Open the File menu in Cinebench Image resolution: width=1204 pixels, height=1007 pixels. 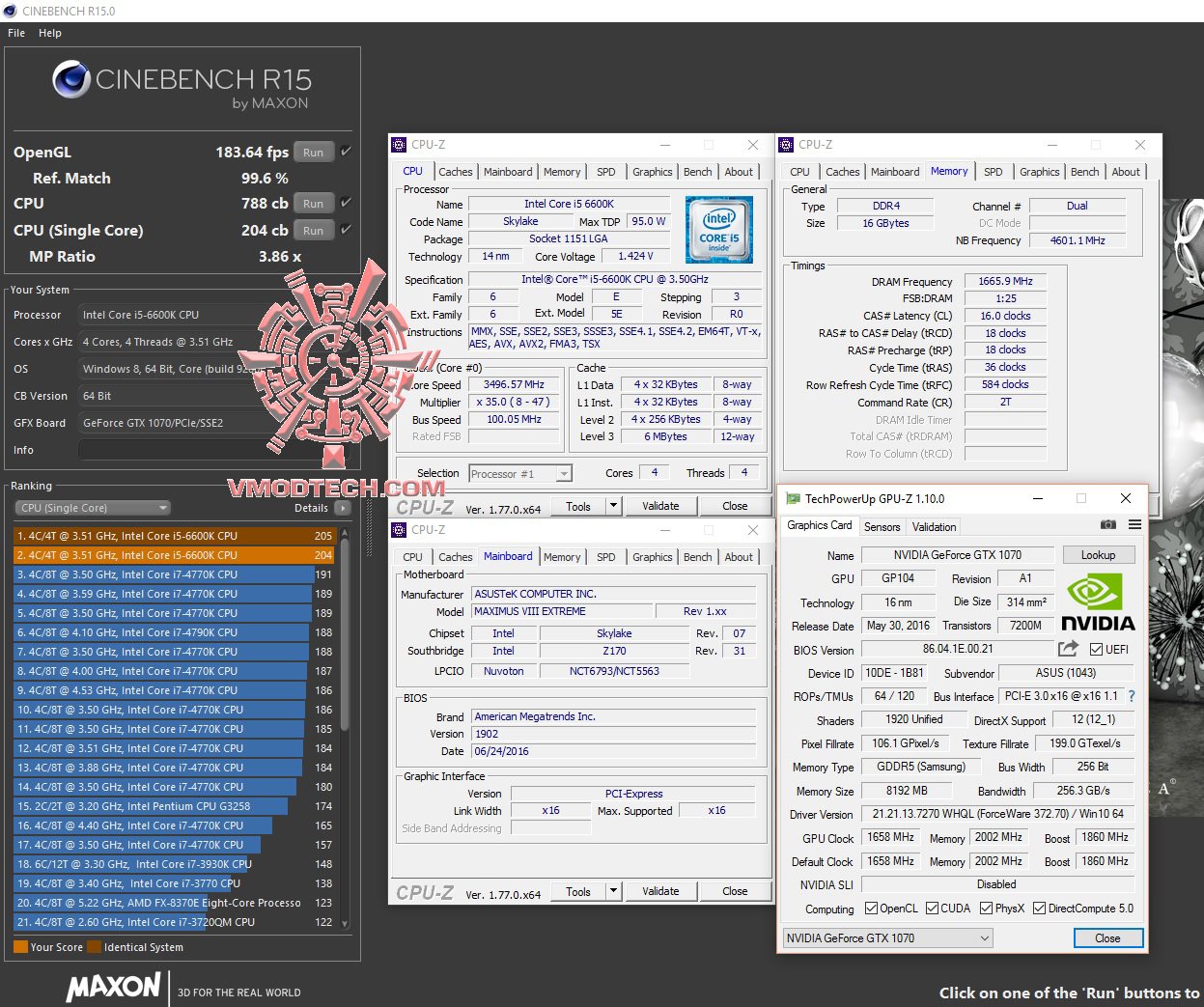click(16, 33)
